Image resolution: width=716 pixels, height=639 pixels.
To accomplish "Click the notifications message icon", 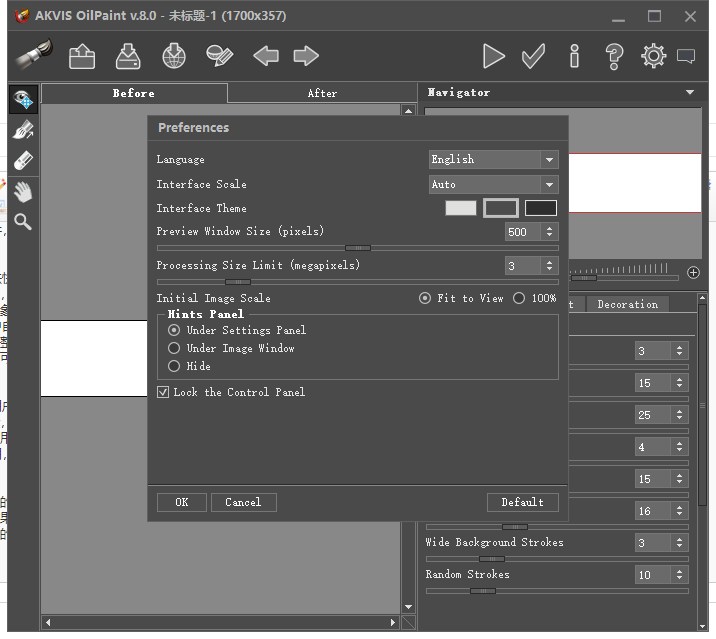I will click(x=686, y=56).
